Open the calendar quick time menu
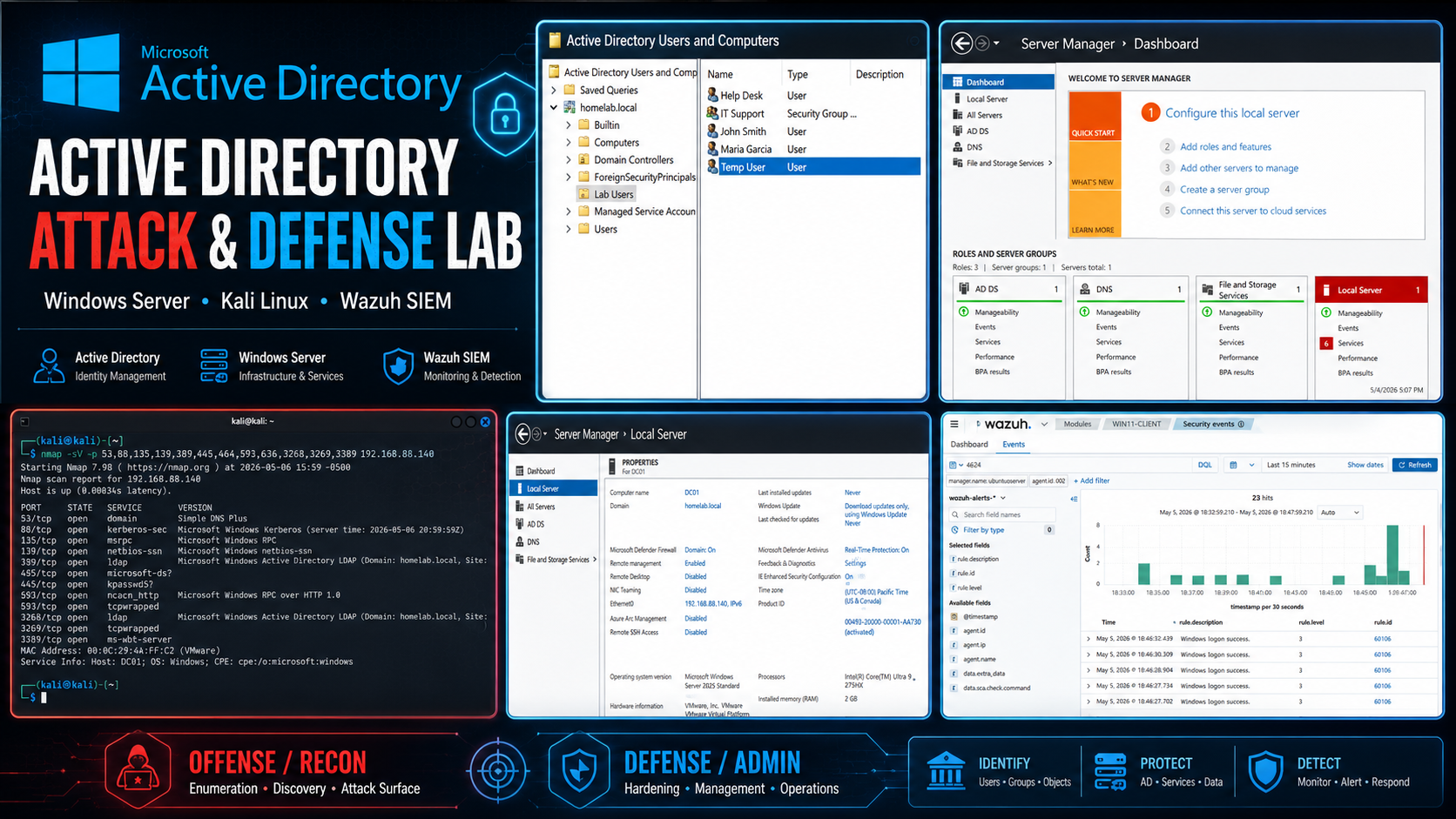The width and height of the screenshot is (1456, 819). click(1241, 465)
